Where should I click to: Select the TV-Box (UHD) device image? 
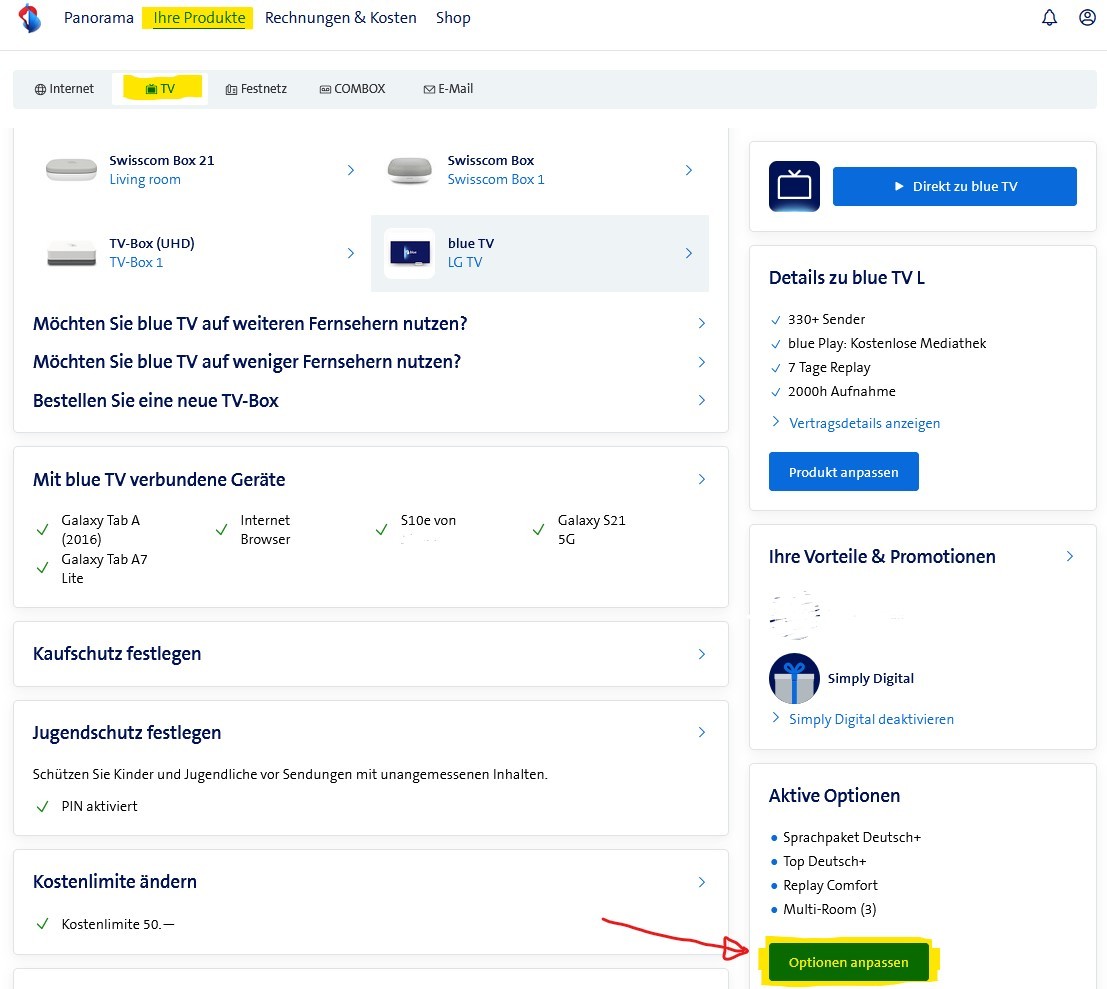tap(72, 253)
